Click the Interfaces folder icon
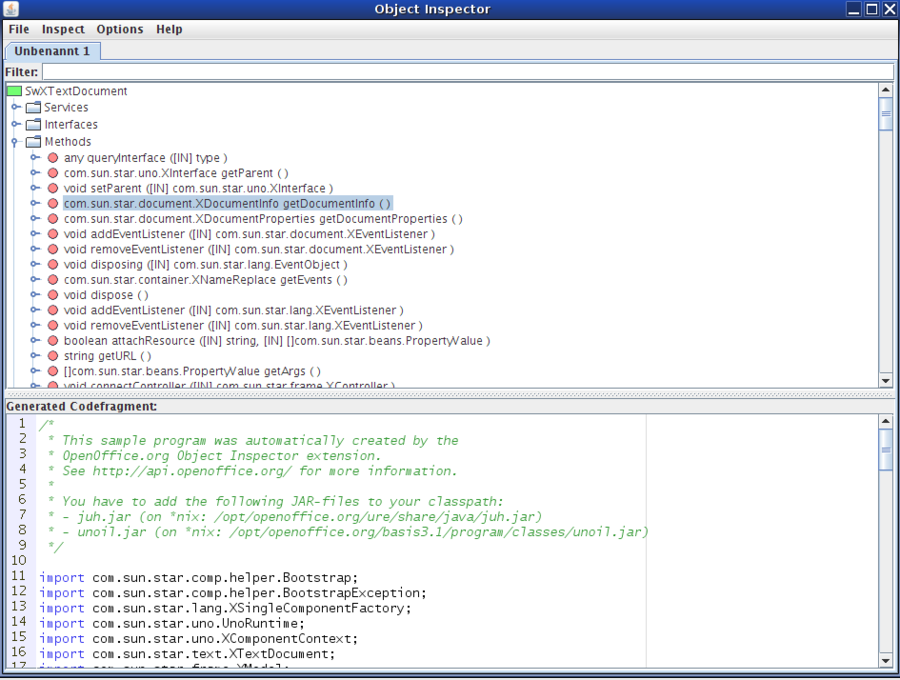Screen dimensions: 900x680 coord(32,124)
